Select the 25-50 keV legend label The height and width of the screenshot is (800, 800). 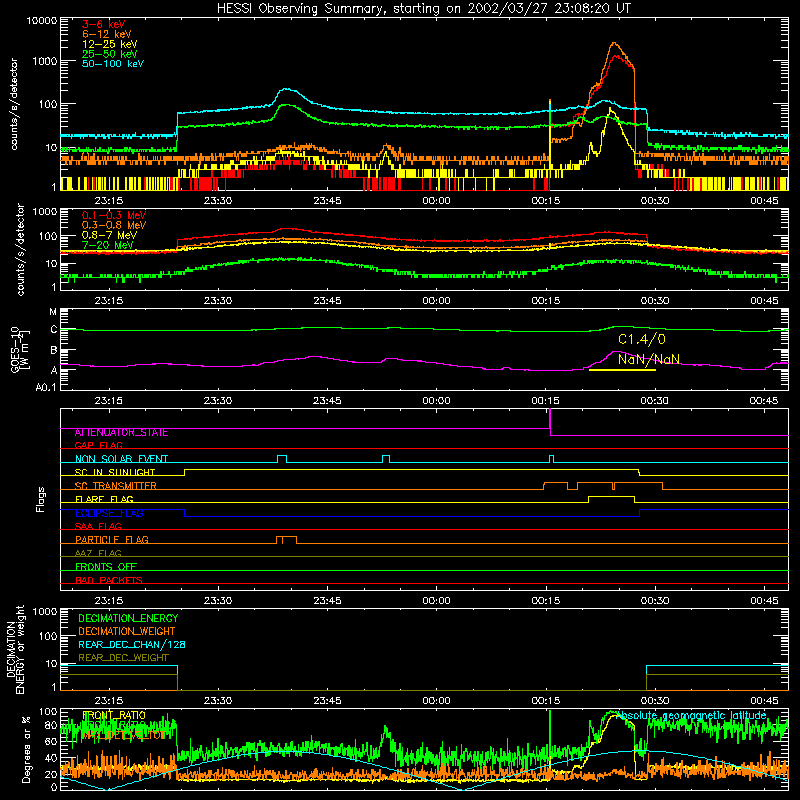pyautogui.click(x=110, y=54)
